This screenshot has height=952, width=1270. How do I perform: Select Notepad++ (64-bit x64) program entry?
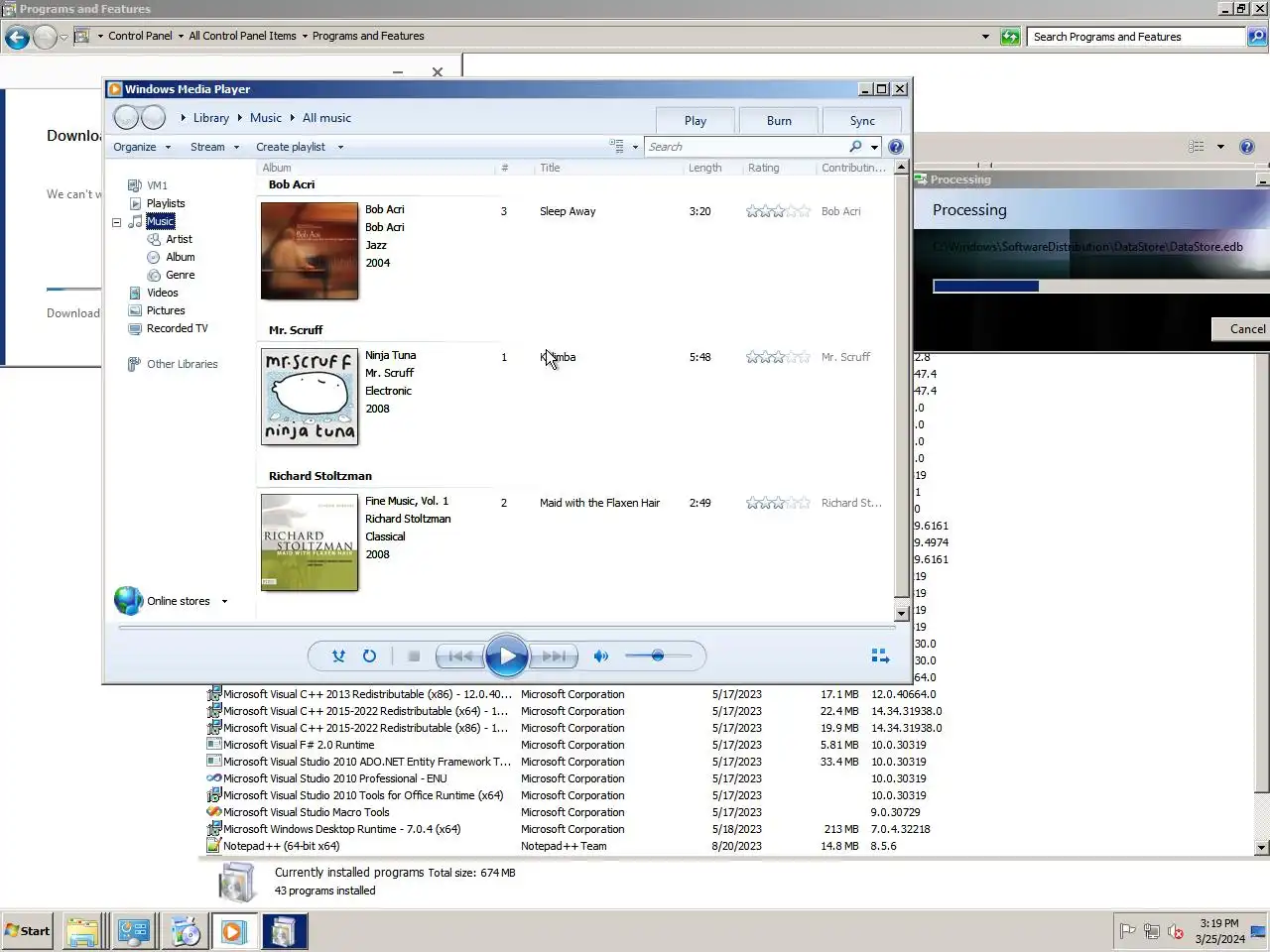[281, 846]
